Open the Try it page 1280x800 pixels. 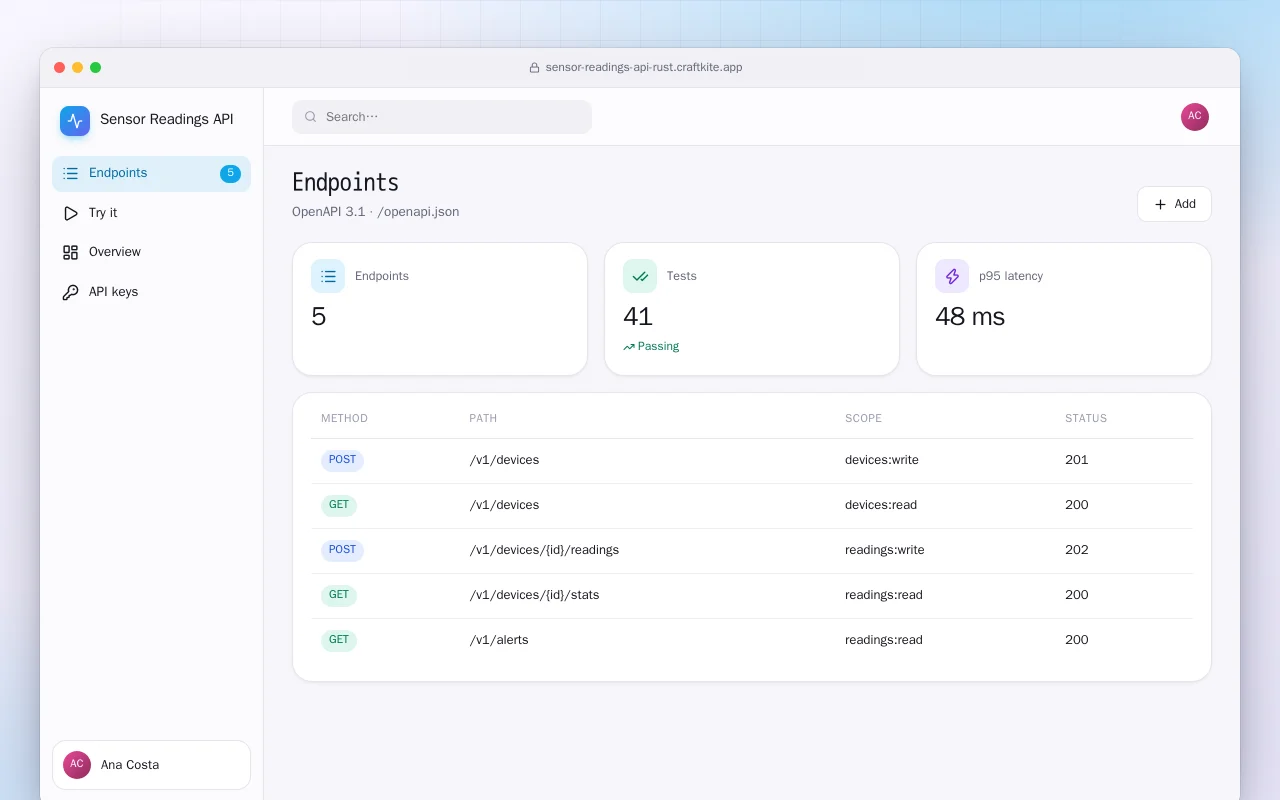(151, 213)
